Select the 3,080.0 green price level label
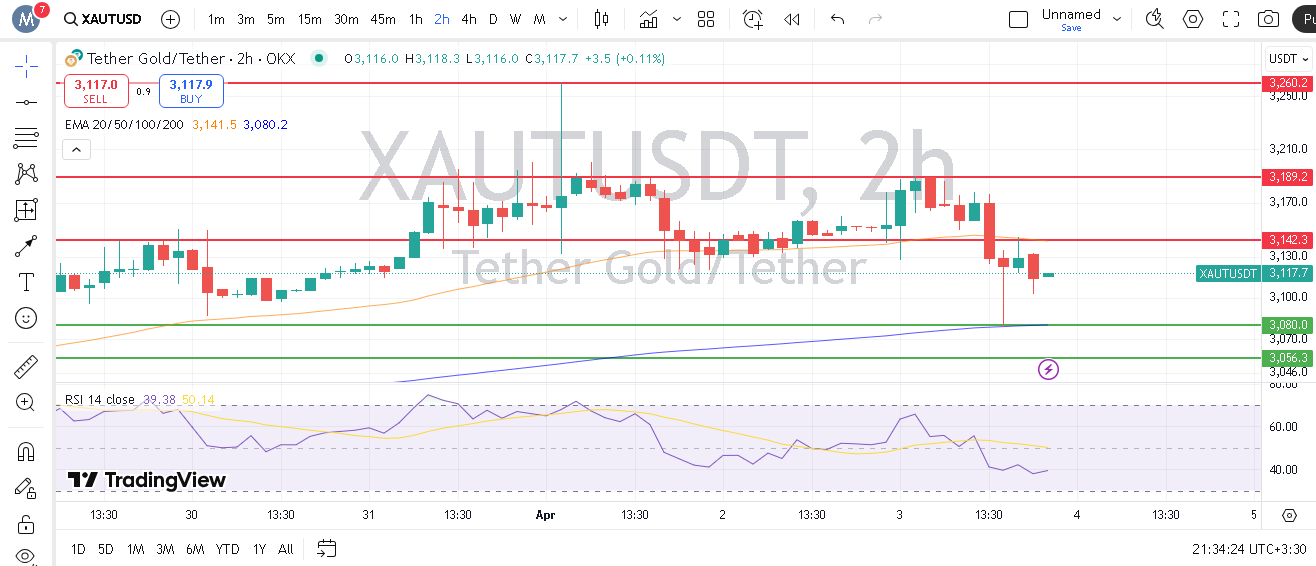The width and height of the screenshot is (1316, 566). tap(1287, 324)
